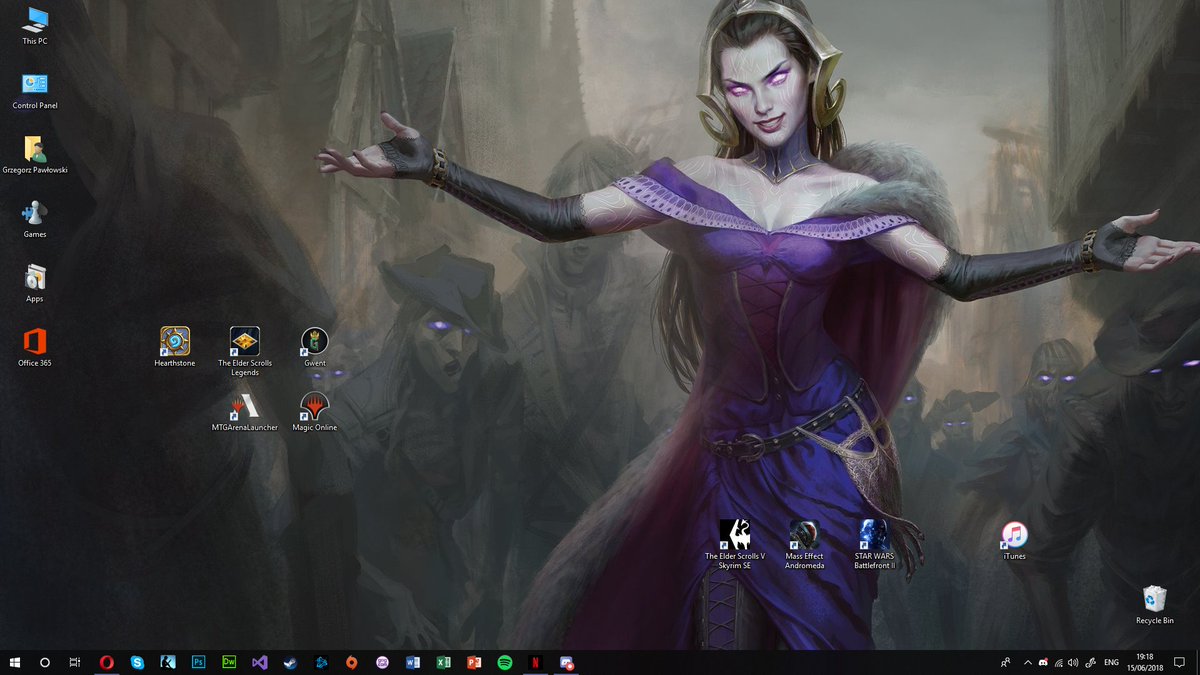1200x675 pixels.
Task: Select the Mass Effect Andromeda shortcut
Action: pyautogui.click(x=805, y=545)
